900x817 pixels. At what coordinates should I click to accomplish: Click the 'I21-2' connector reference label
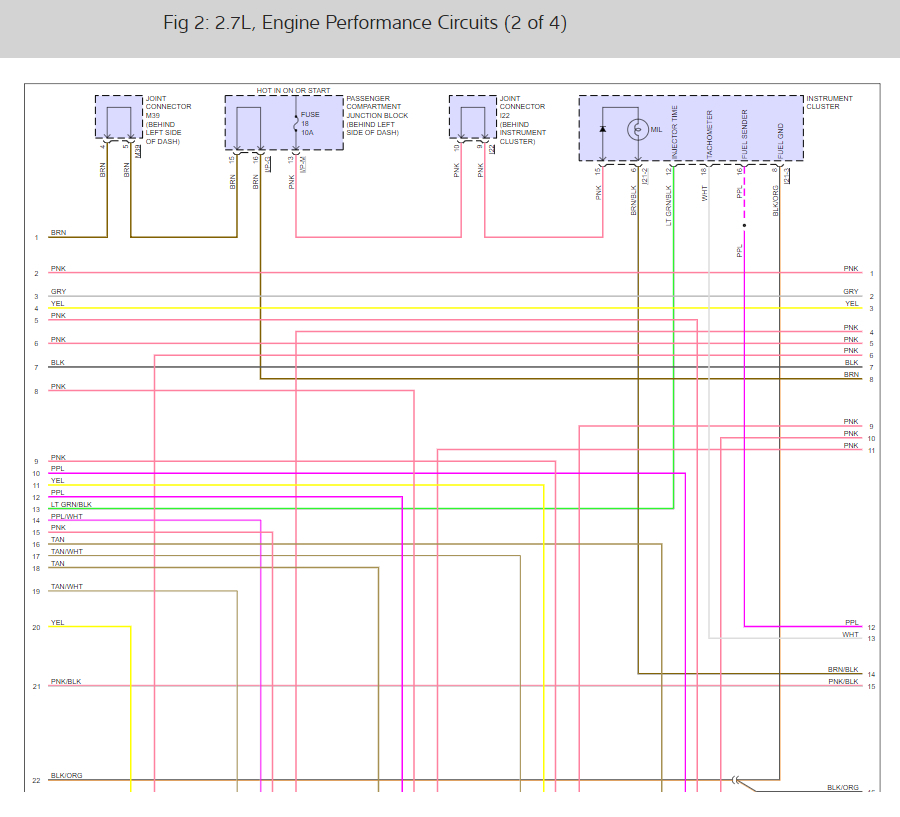pos(645,176)
